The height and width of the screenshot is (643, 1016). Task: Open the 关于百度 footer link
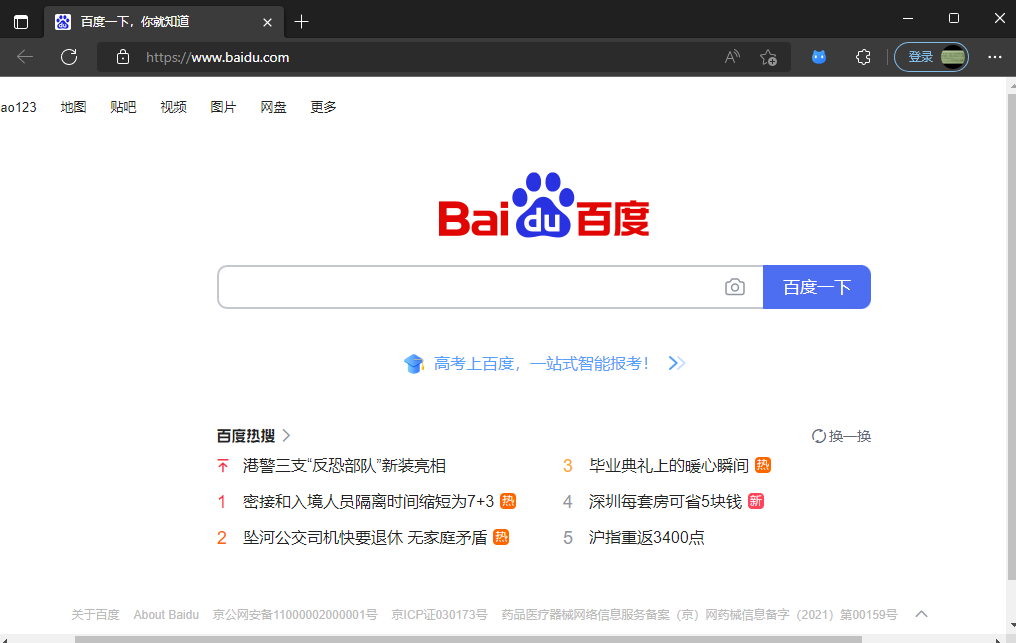(95, 614)
